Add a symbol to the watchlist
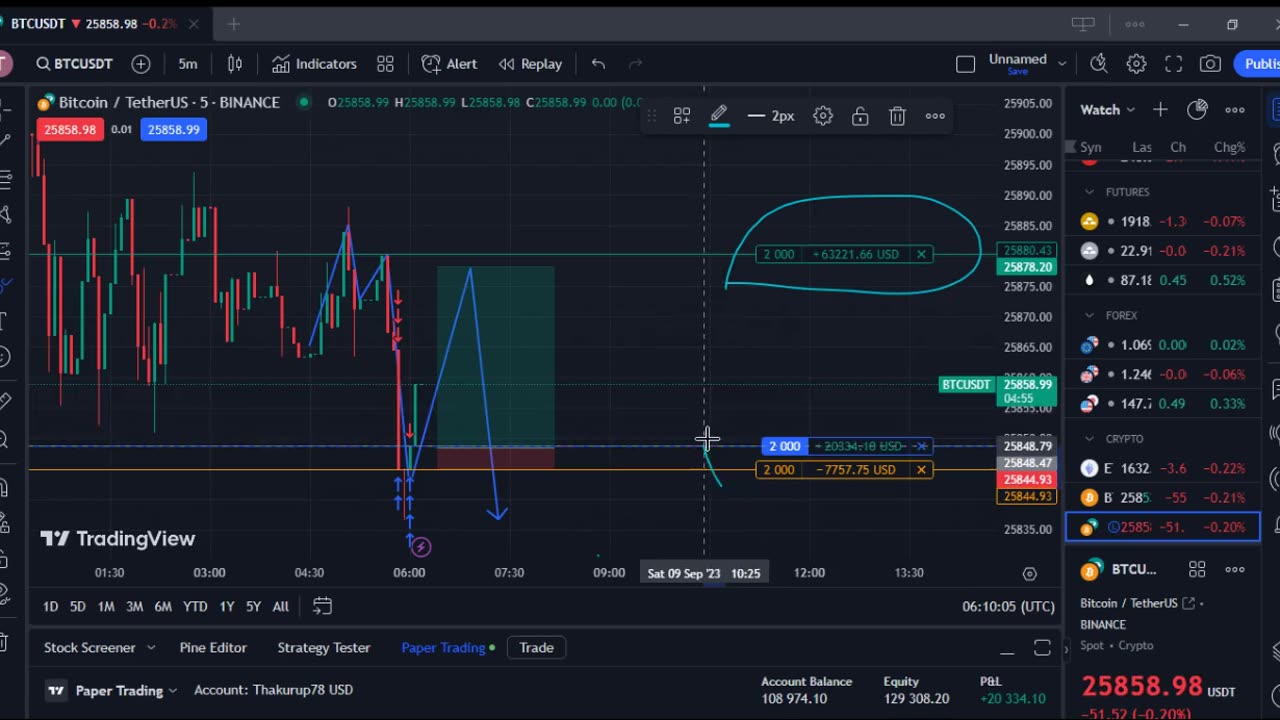Image resolution: width=1280 pixels, height=720 pixels. click(x=1160, y=110)
